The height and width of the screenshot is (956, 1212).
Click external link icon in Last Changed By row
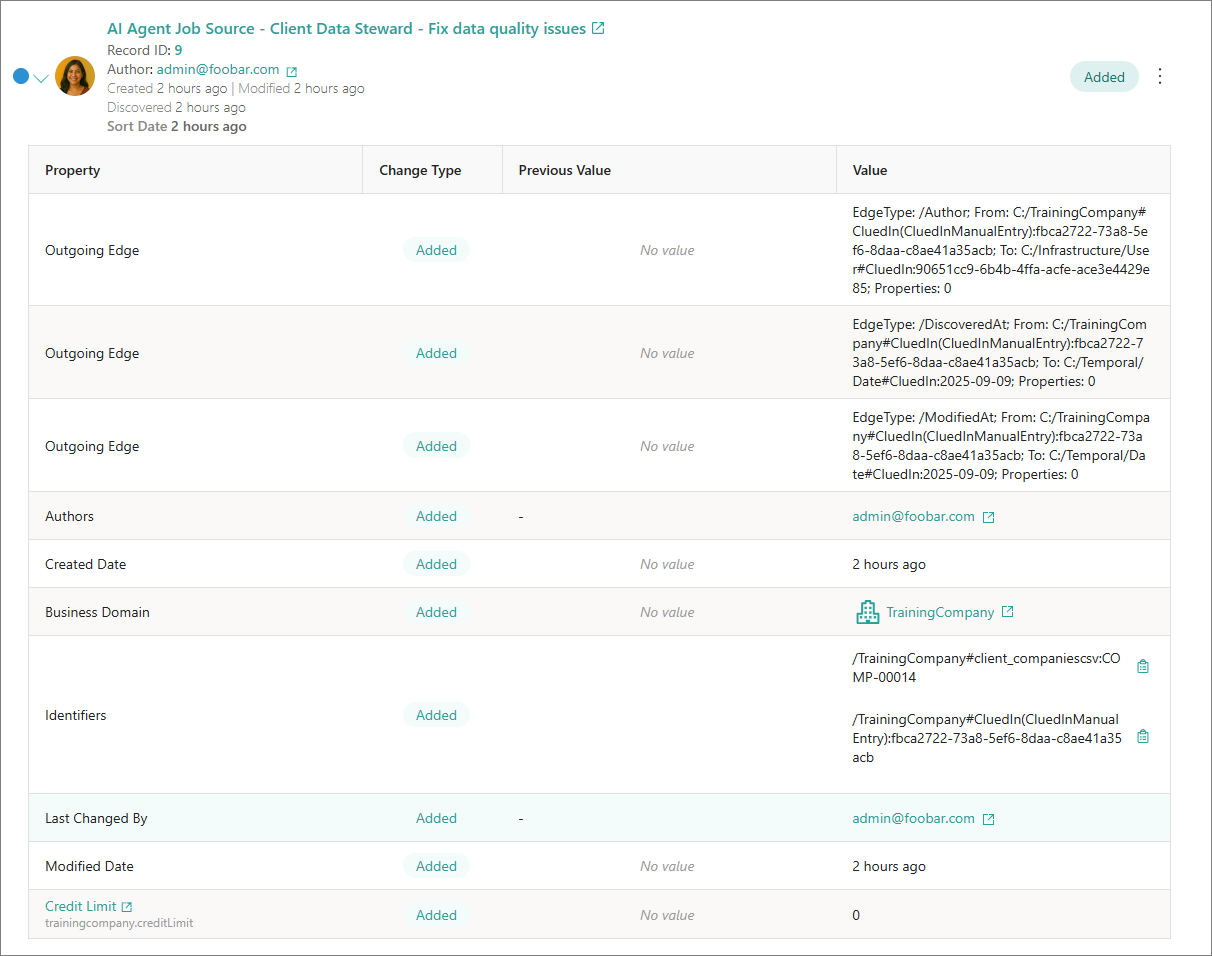988,819
